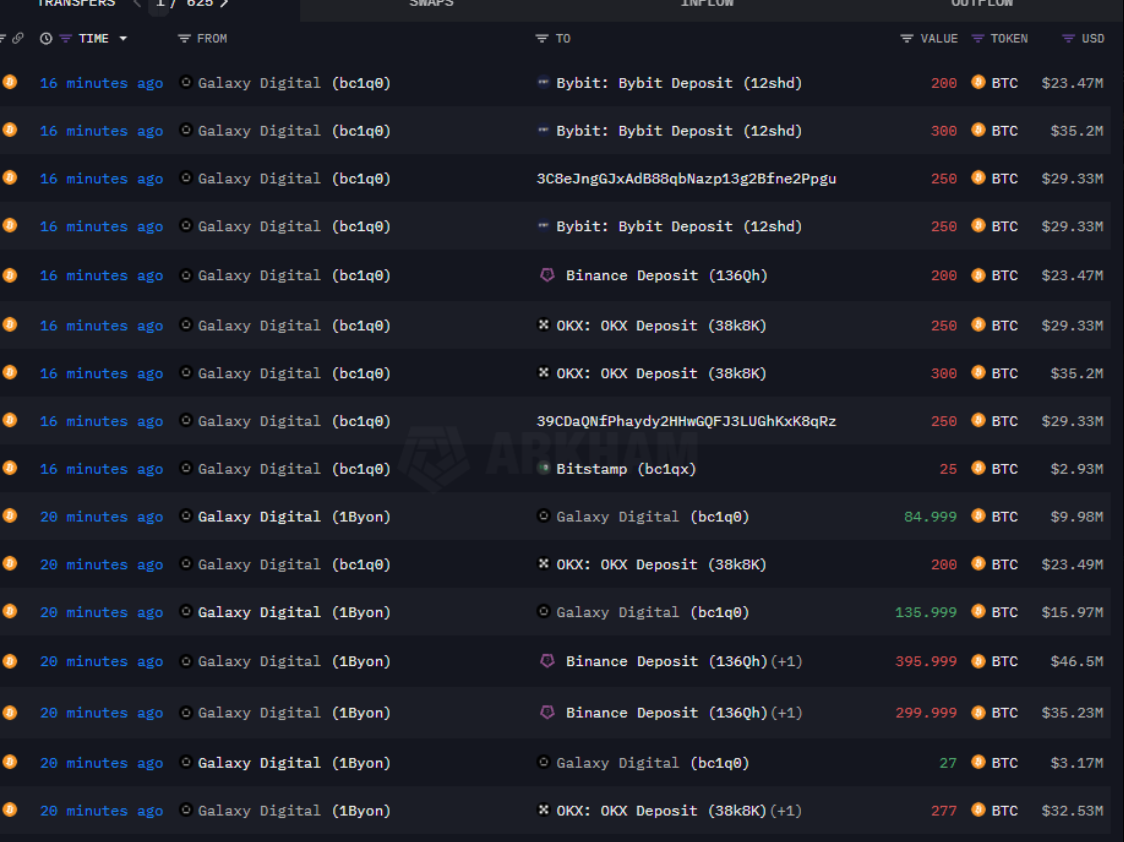Go to next page of 625
Image resolution: width=1124 pixels, height=842 pixels.
[x=224, y=3]
